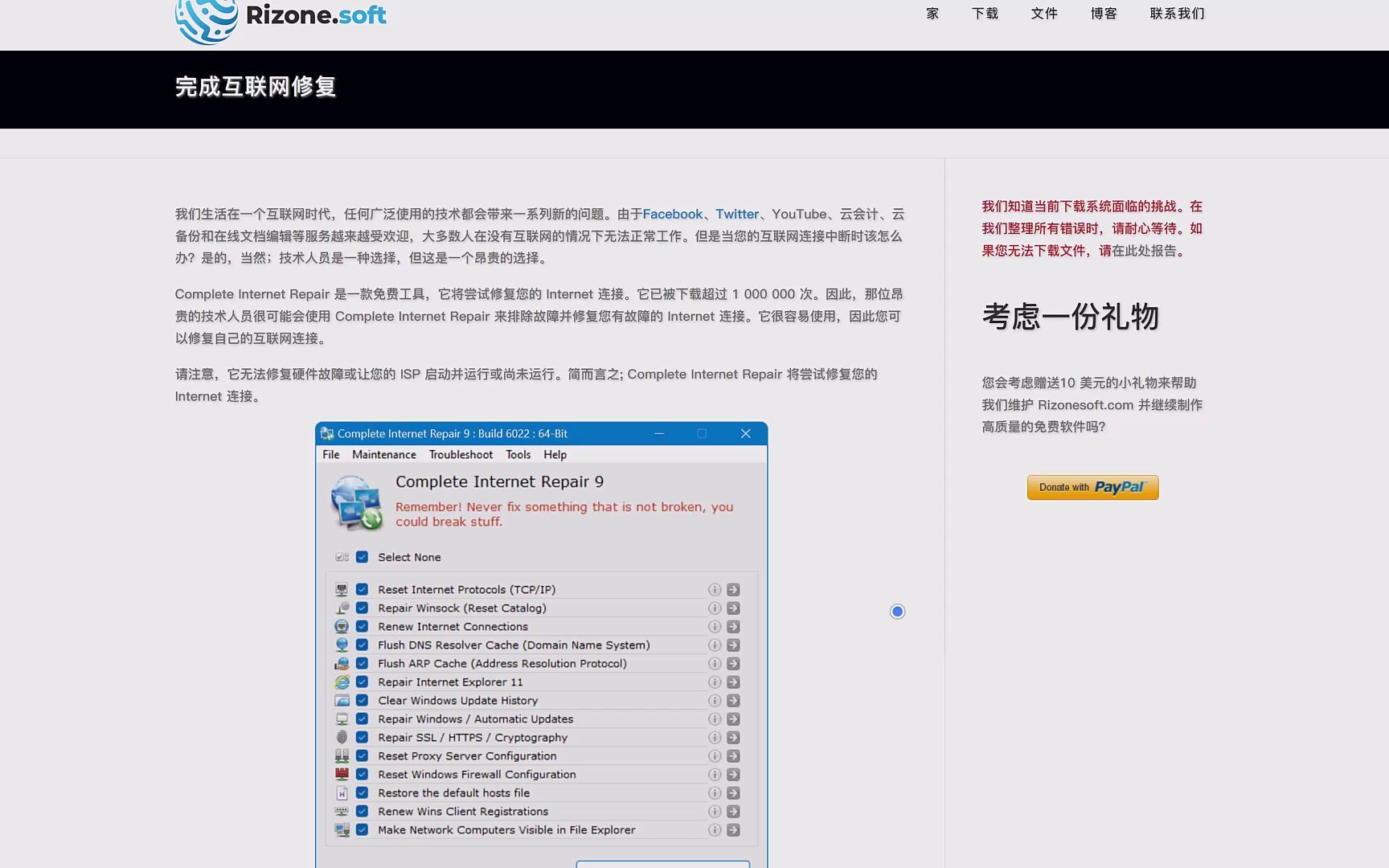Open 下载 in site navigation
The height and width of the screenshot is (868, 1389).
(x=985, y=14)
